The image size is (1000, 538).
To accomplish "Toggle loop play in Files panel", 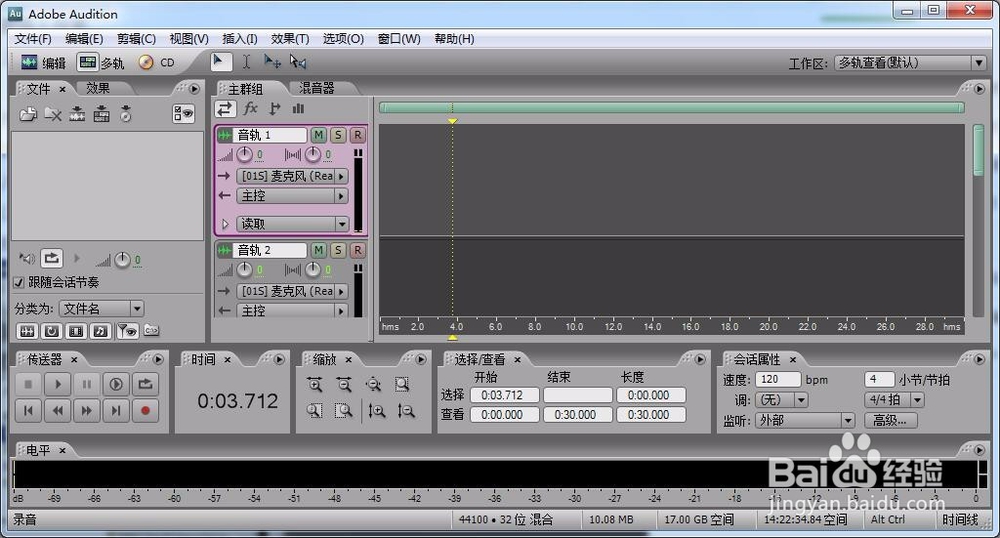I will click(x=52, y=258).
